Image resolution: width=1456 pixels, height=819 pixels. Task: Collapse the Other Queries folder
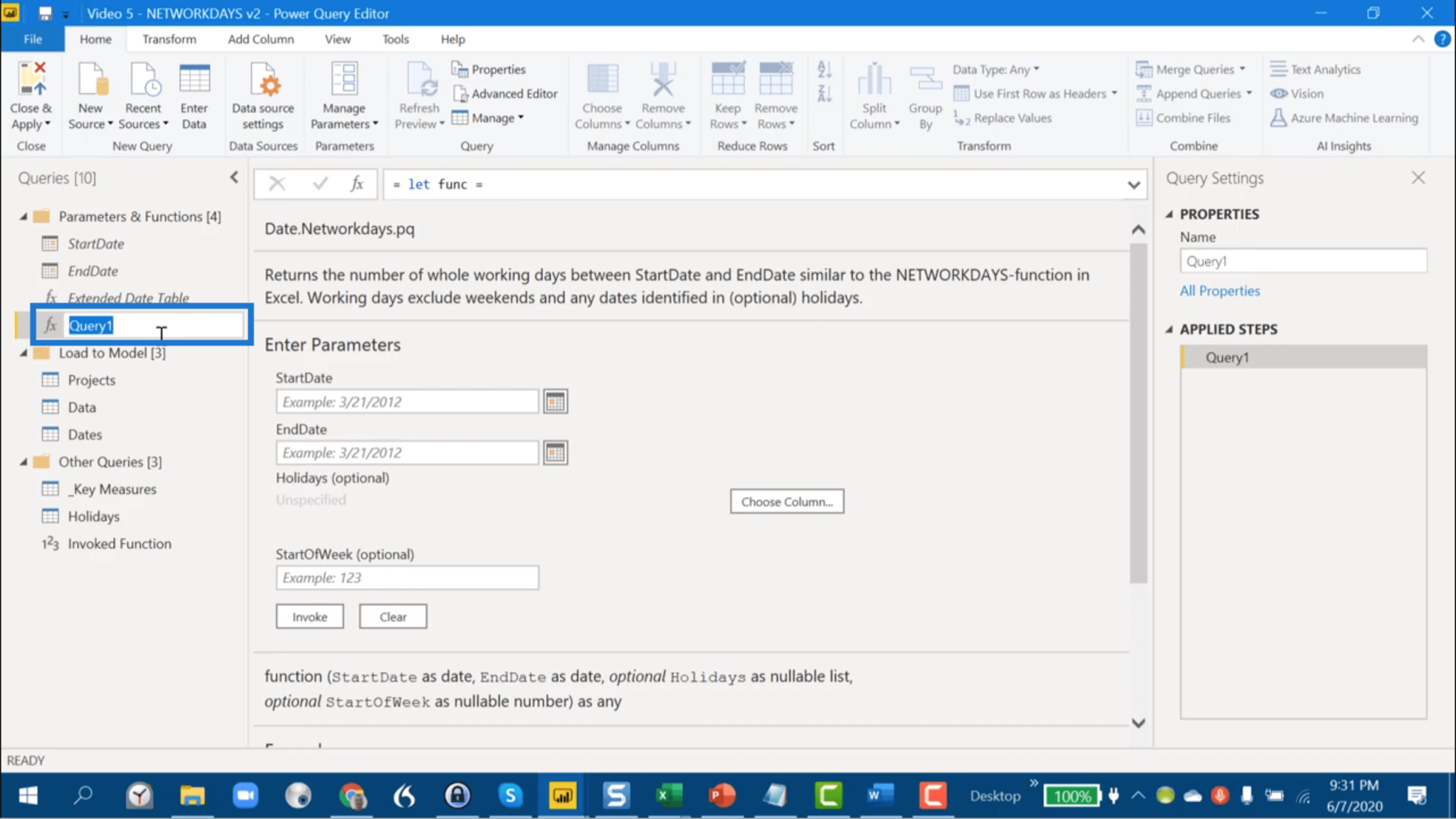(x=23, y=462)
